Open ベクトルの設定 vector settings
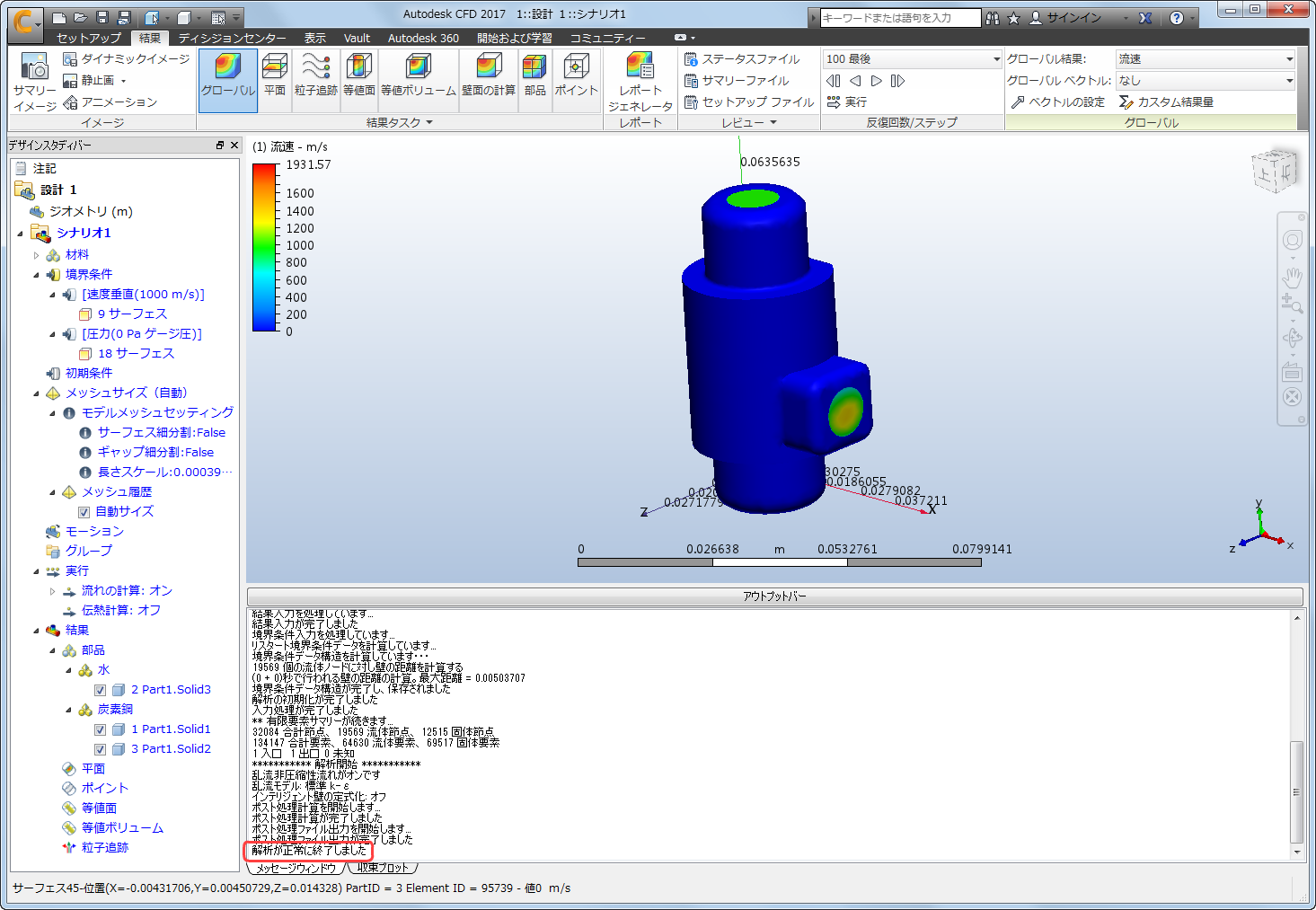This screenshot has height=910, width=1316. click(x=1058, y=102)
